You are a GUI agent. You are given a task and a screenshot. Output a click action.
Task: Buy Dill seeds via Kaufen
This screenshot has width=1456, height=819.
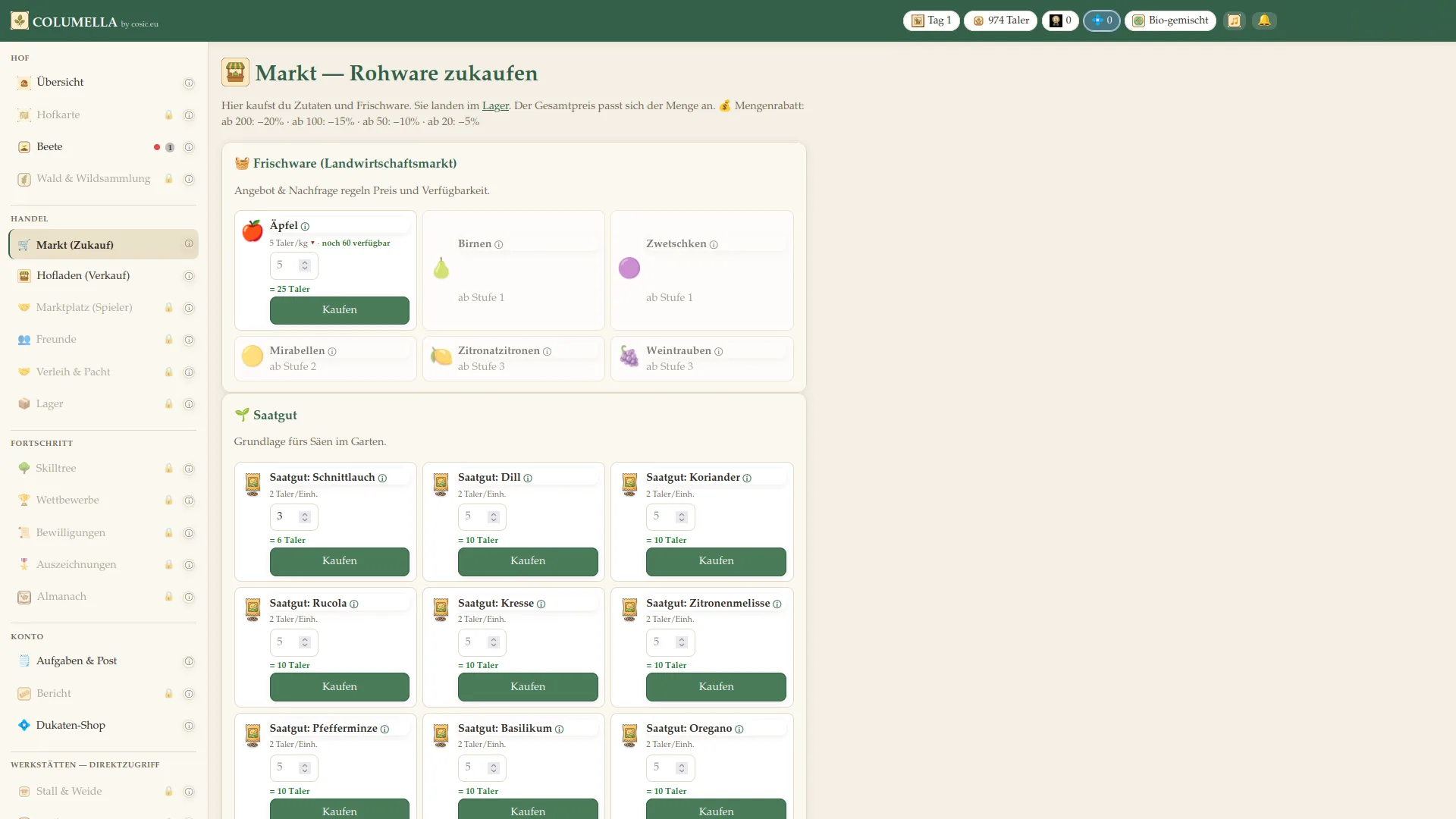(x=528, y=561)
